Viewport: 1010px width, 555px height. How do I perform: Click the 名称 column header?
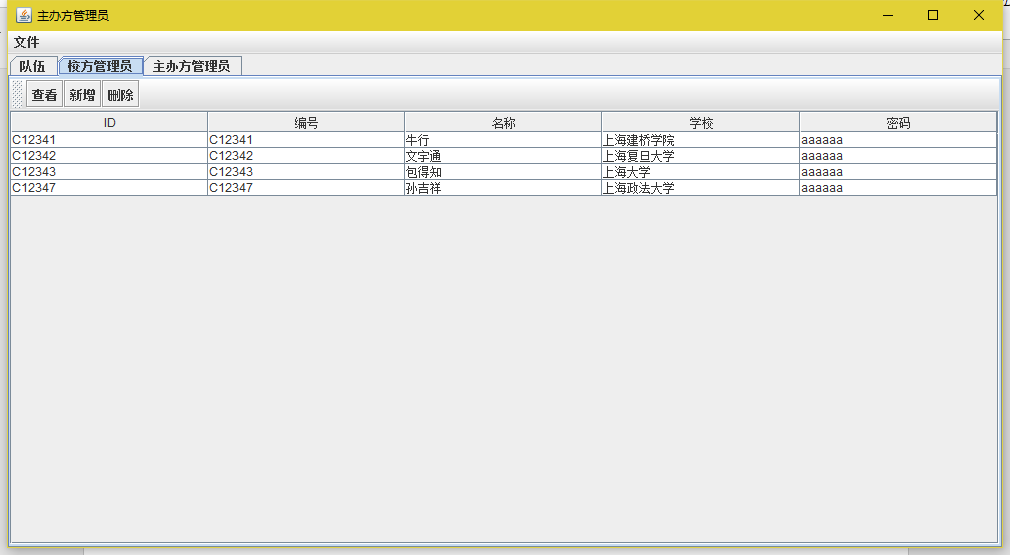coord(503,122)
